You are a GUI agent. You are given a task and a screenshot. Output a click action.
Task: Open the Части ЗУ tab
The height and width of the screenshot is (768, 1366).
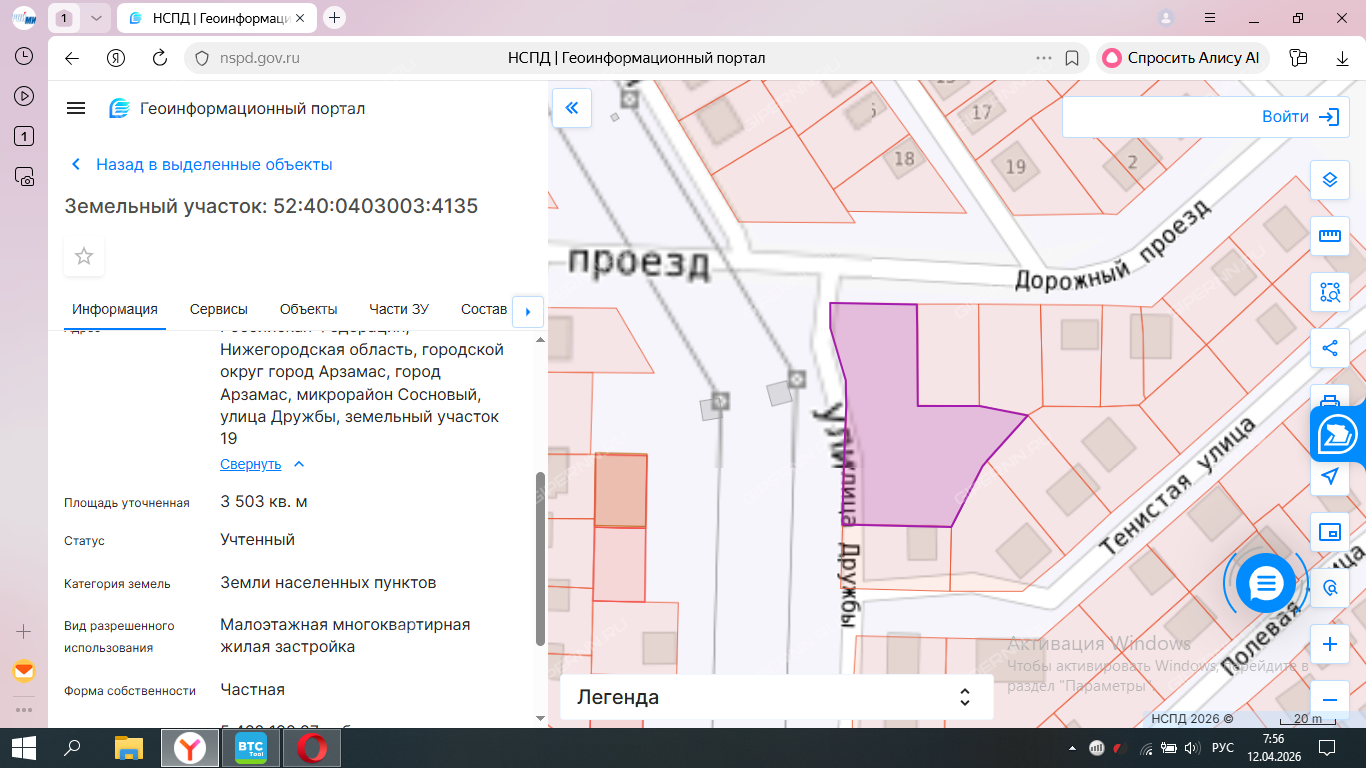click(398, 309)
